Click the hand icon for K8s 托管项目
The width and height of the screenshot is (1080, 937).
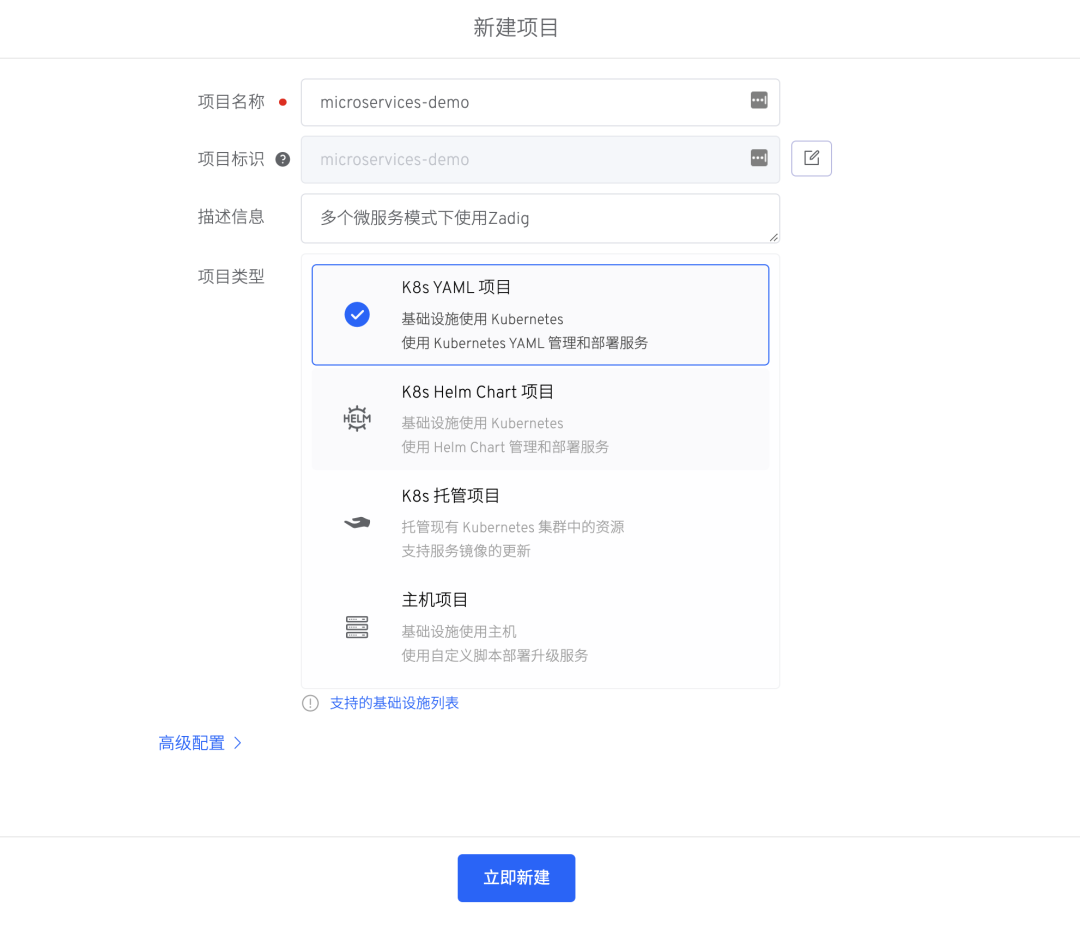point(357,523)
